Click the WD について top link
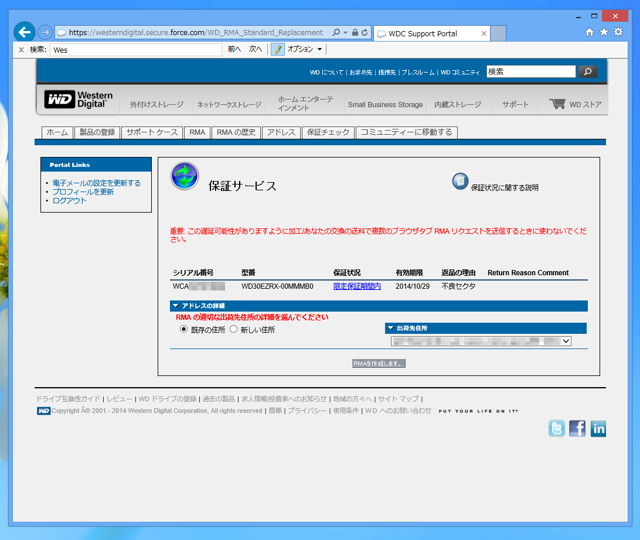 (327, 72)
